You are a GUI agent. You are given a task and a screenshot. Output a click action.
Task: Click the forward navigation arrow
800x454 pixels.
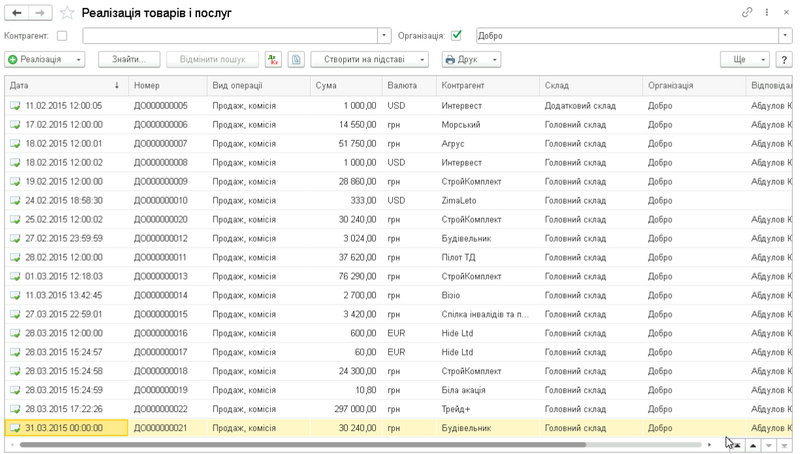click(40, 12)
